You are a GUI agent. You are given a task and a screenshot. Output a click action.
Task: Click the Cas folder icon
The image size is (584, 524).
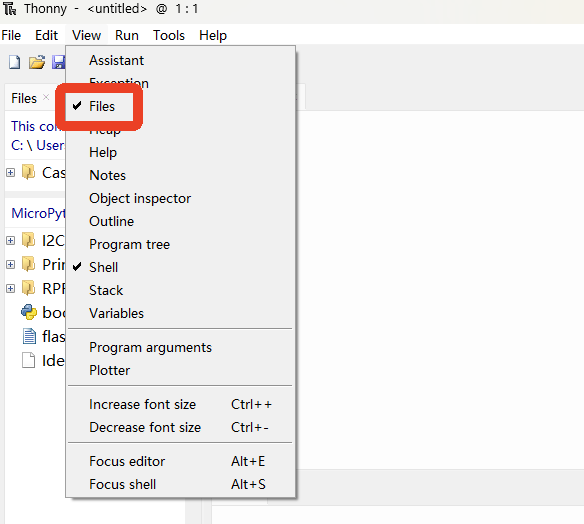coord(28,172)
